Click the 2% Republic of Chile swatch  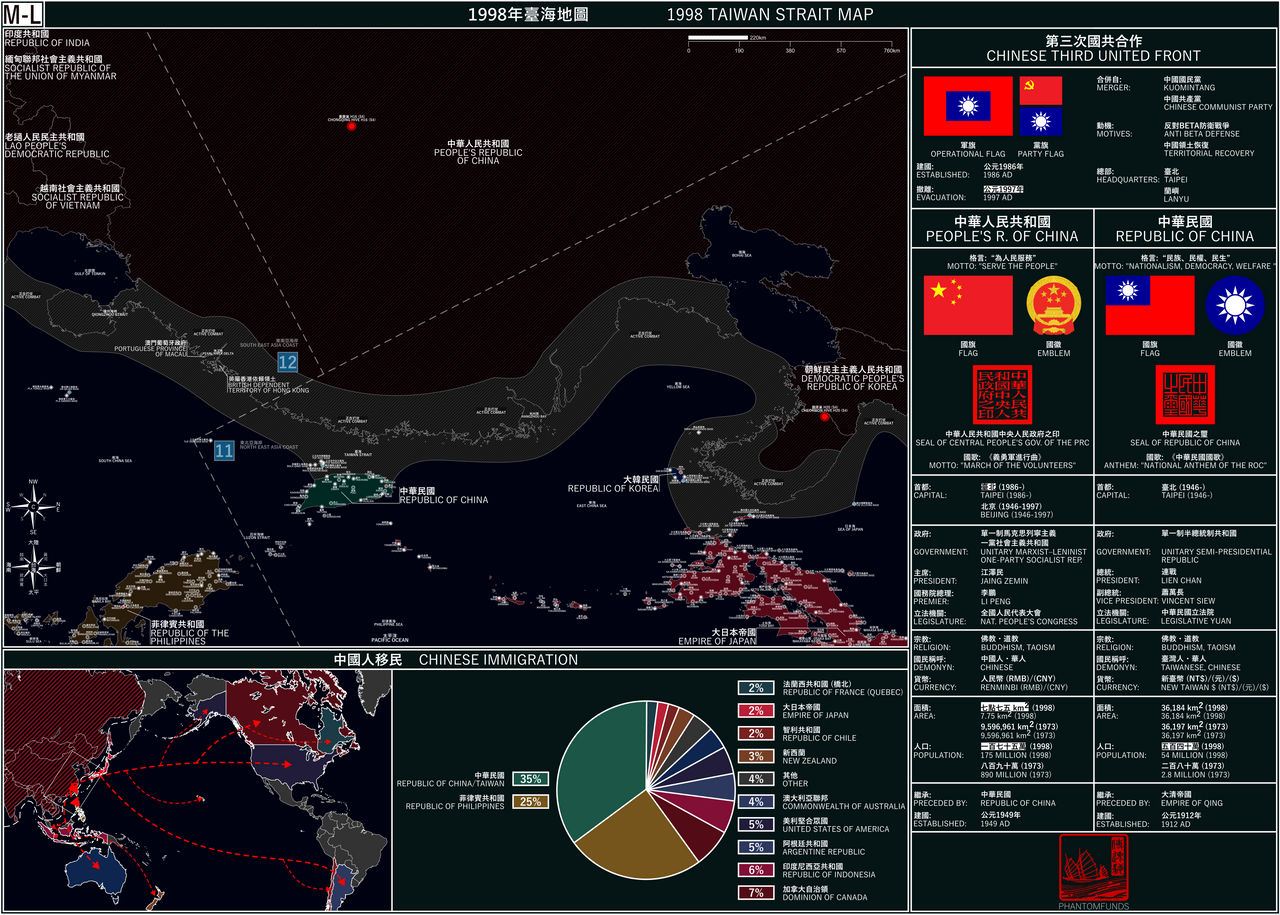point(756,733)
